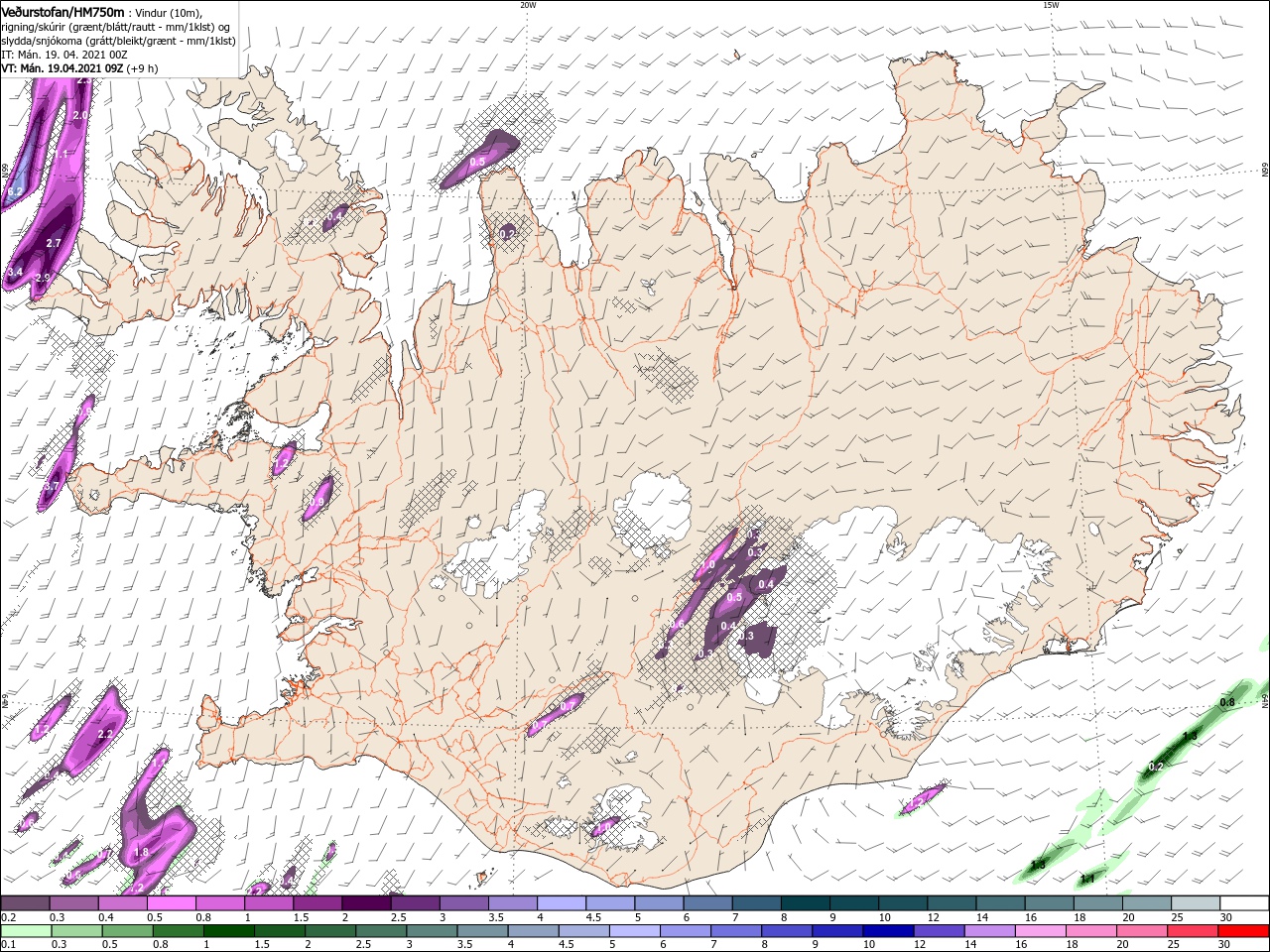Select the darkest purple 2 swatch in top legend row
The image size is (1270, 952).
pos(366,903)
